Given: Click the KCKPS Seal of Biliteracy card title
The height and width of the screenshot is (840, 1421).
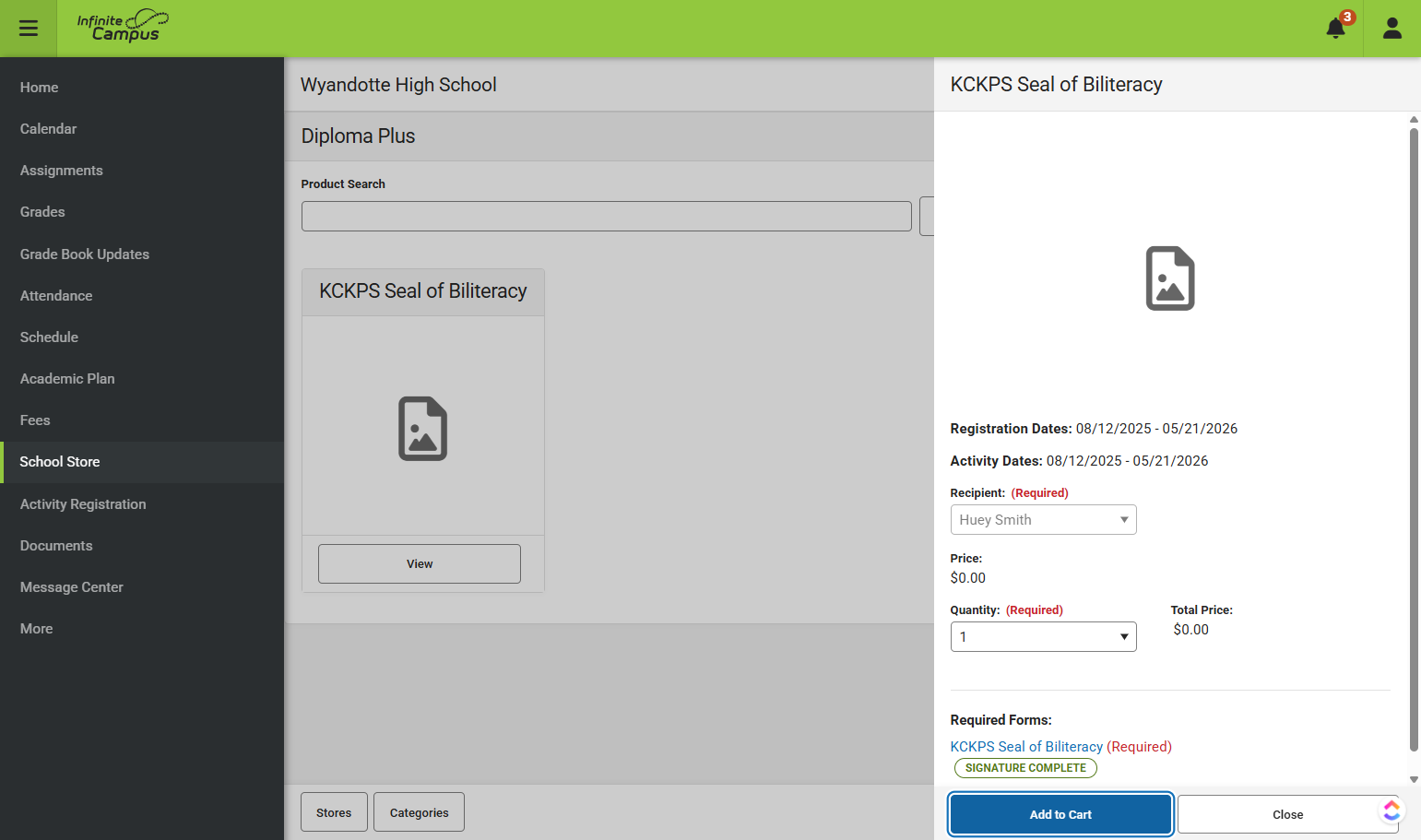Looking at the screenshot, I should pyautogui.click(x=423, y=291).
